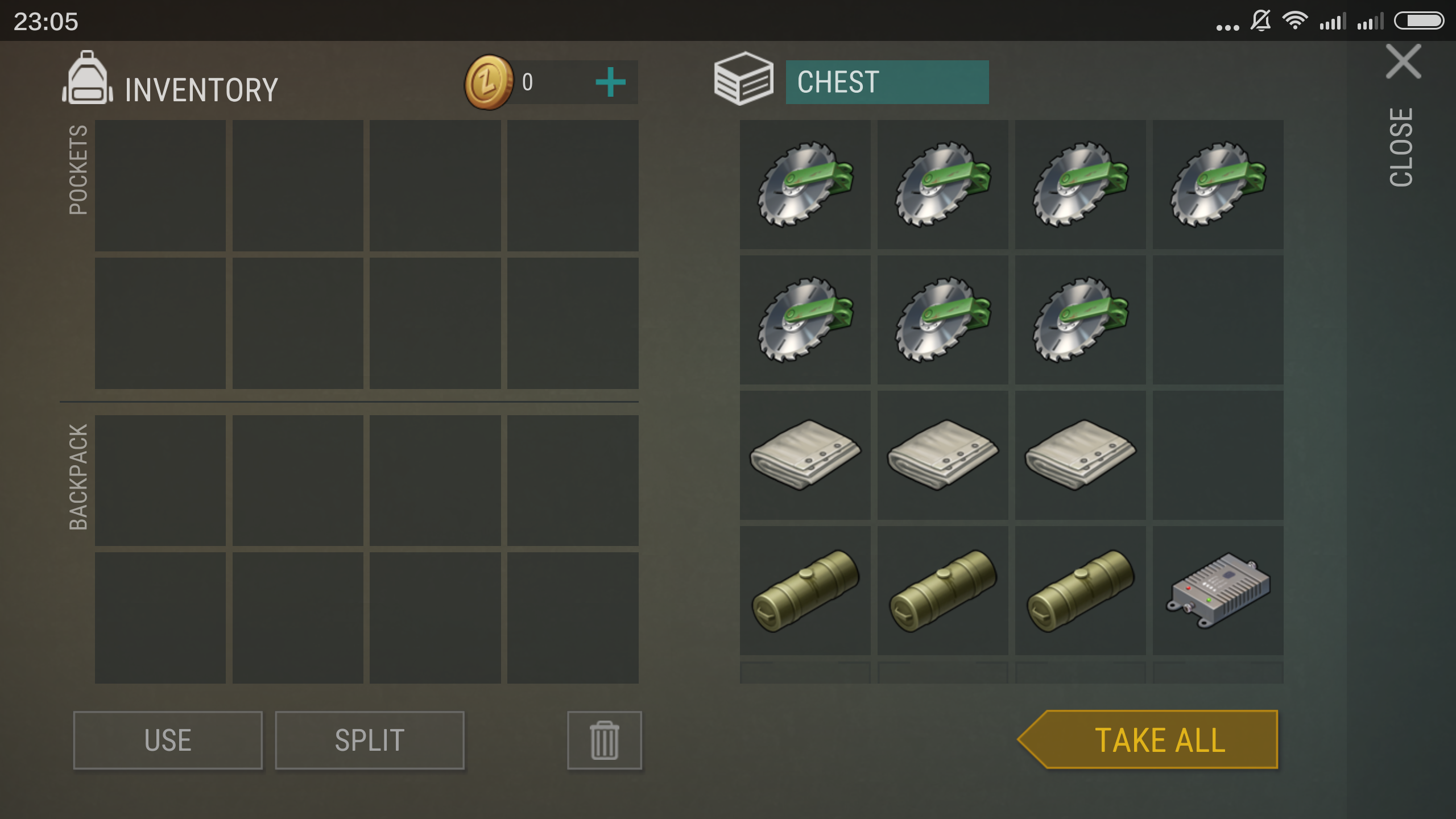Close the chest window with the X

coord(1403,61)
